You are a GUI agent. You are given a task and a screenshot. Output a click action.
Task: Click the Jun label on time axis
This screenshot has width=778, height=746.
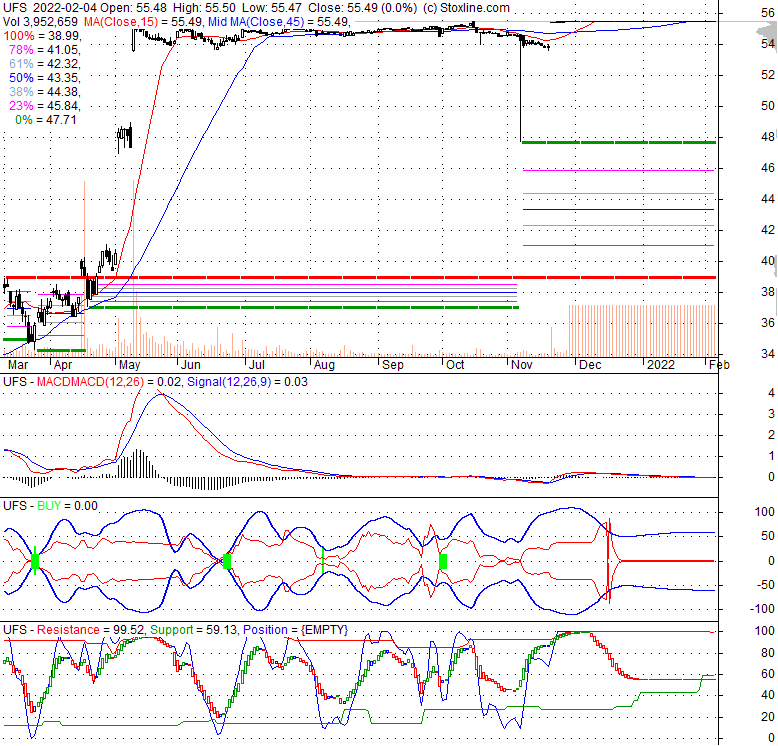[x=191, y=365]
